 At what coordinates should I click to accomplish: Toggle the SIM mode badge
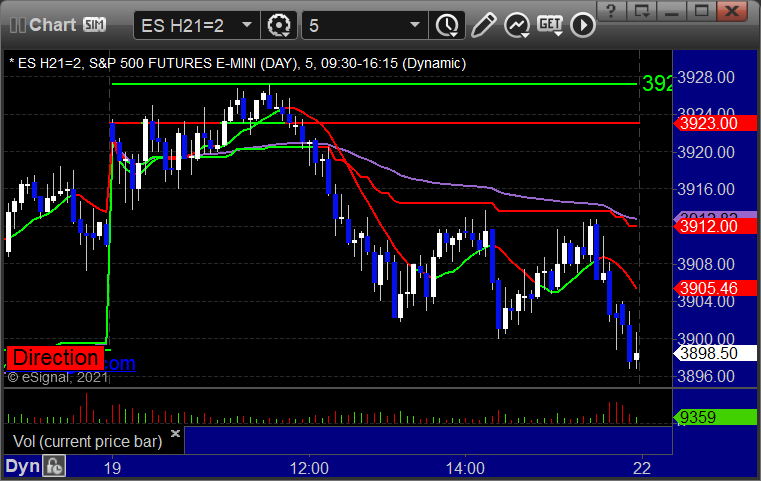coord(94,24)
